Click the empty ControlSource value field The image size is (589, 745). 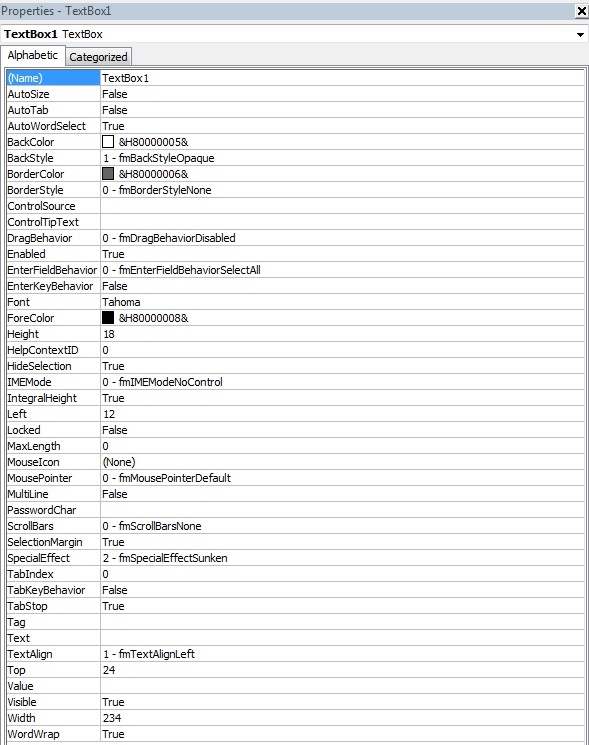click(342, 206)
